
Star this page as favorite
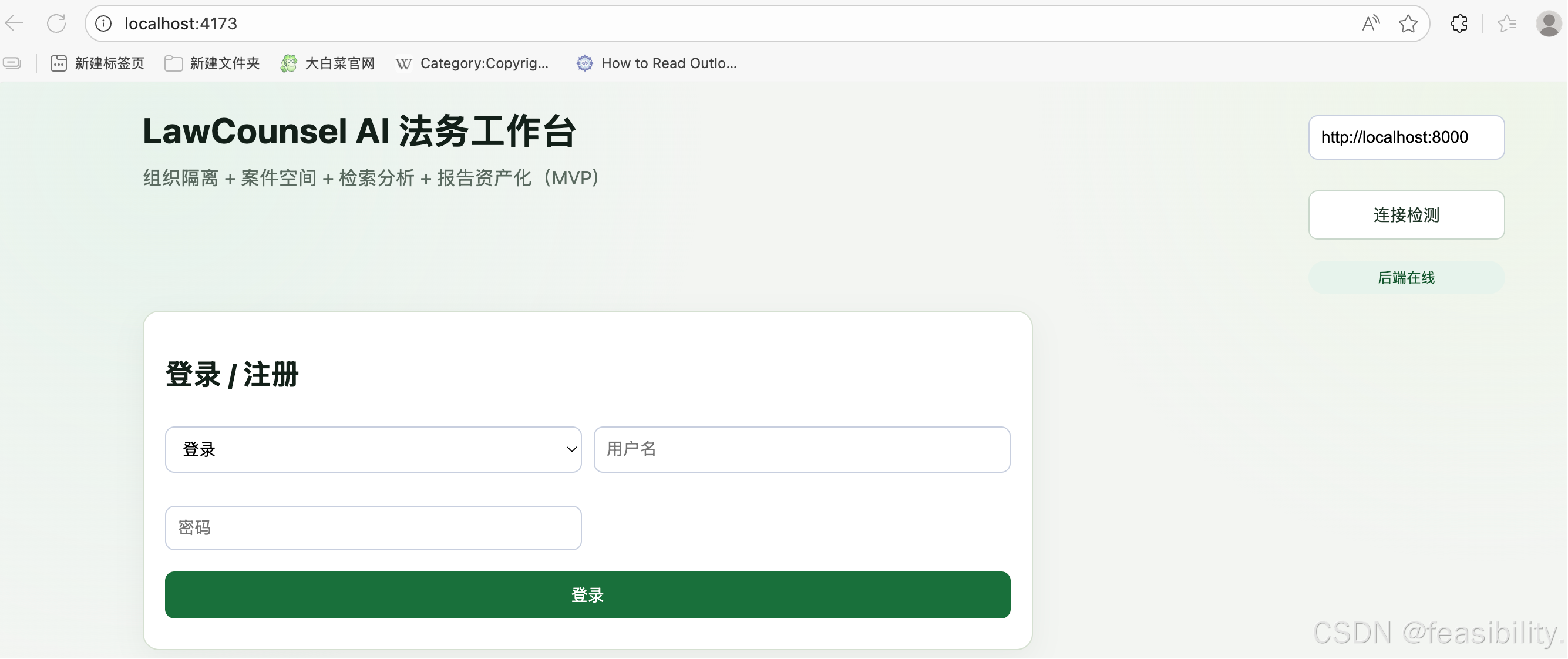1408,23
